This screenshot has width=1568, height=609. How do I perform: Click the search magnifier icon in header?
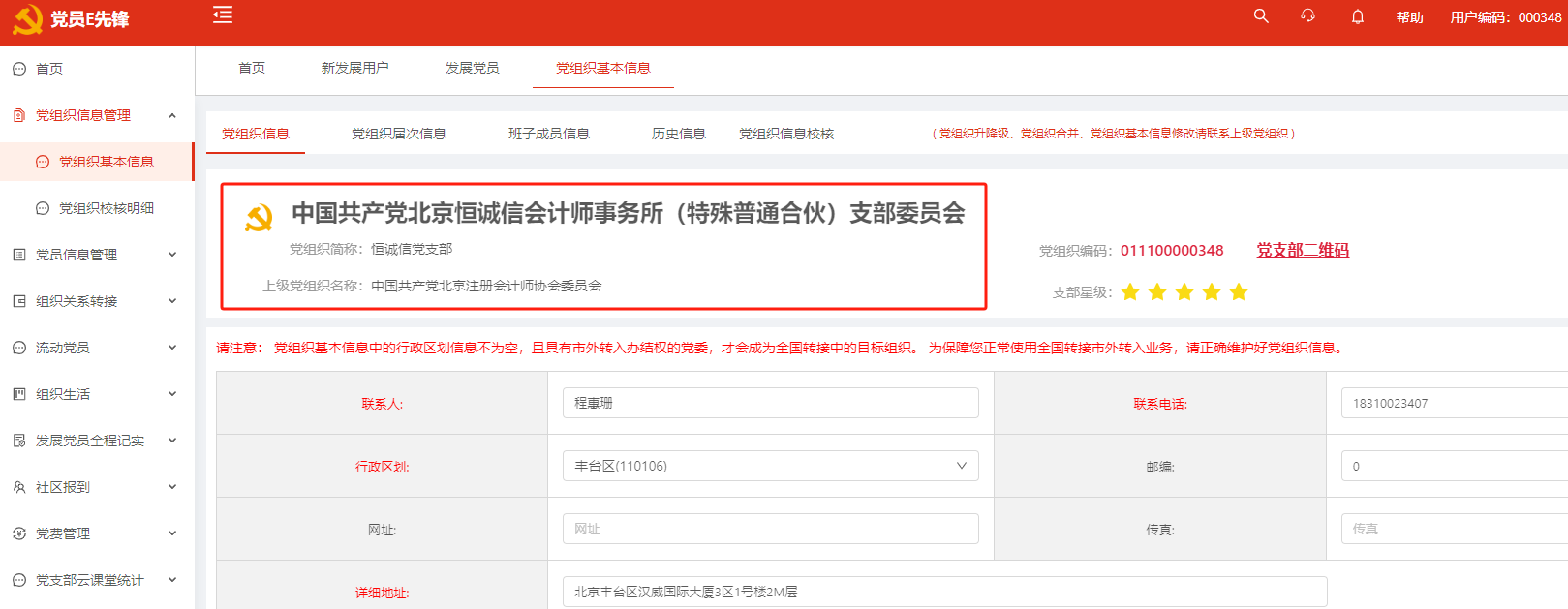[1260, 16]
